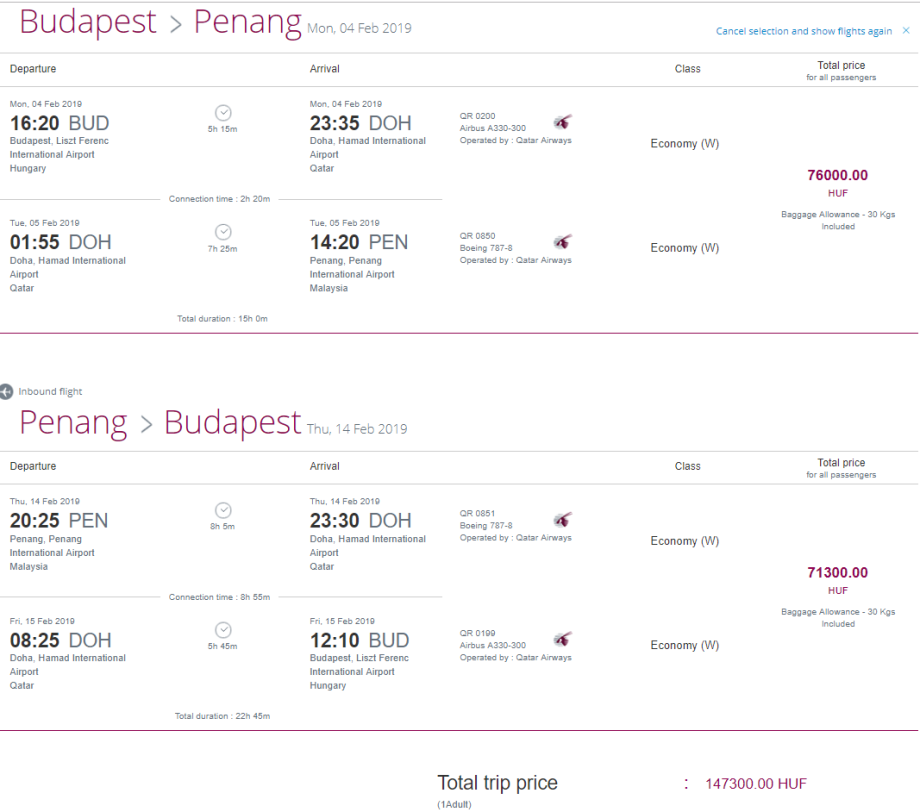
Task: Click 'Cancel selection and show flights again' link
Action: 803,31
